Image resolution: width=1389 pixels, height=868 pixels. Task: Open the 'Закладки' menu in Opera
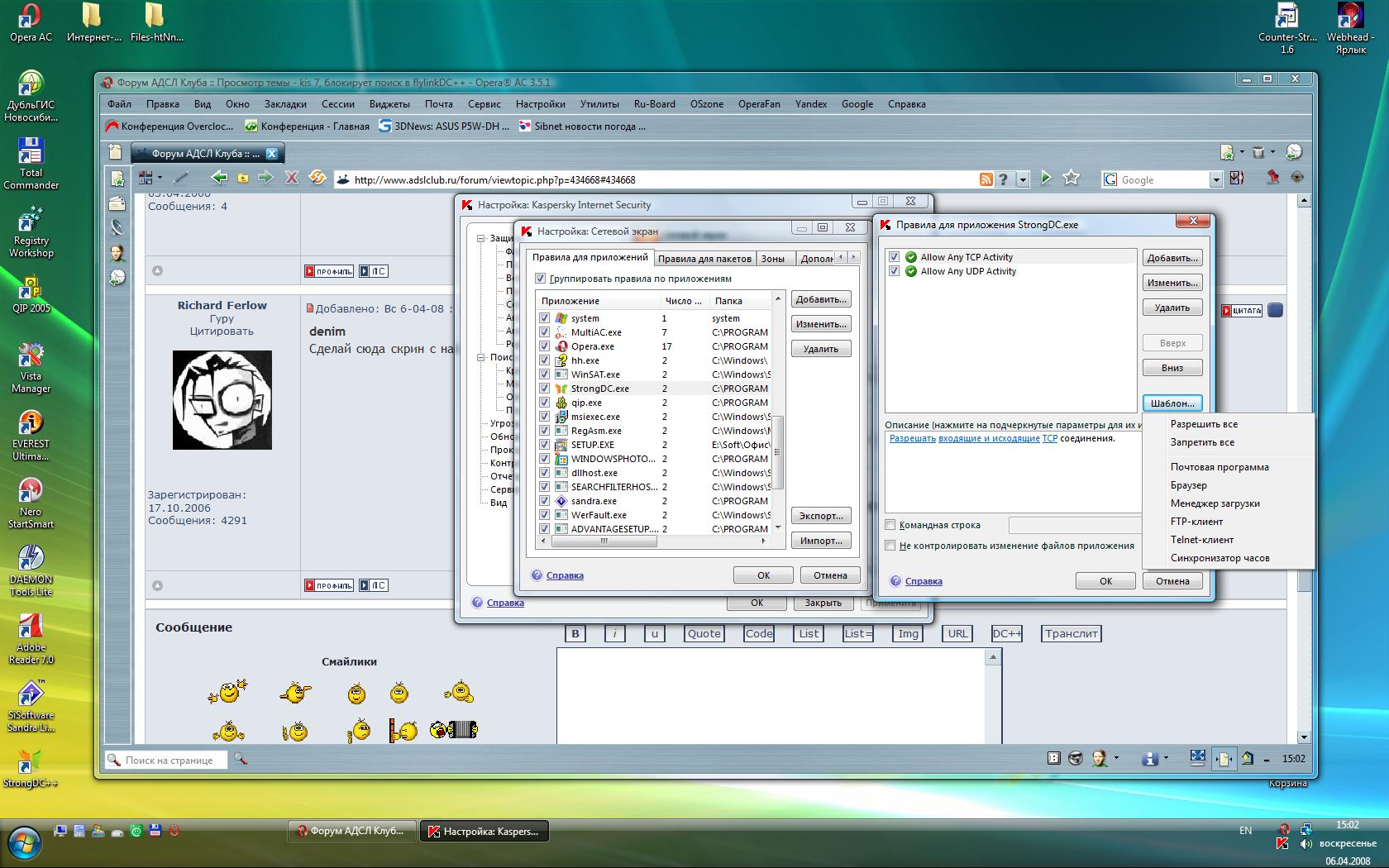285,104
